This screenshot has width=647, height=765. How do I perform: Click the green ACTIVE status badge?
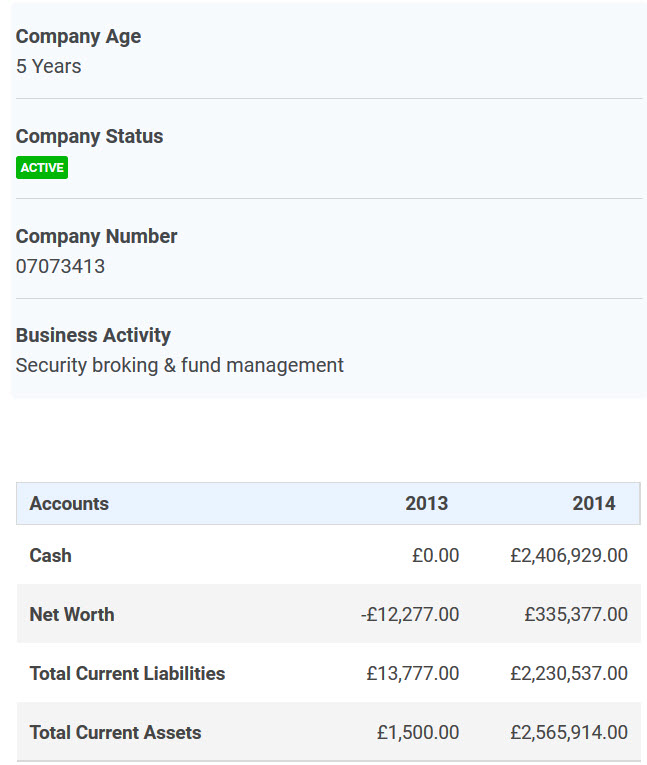point(42,168)
